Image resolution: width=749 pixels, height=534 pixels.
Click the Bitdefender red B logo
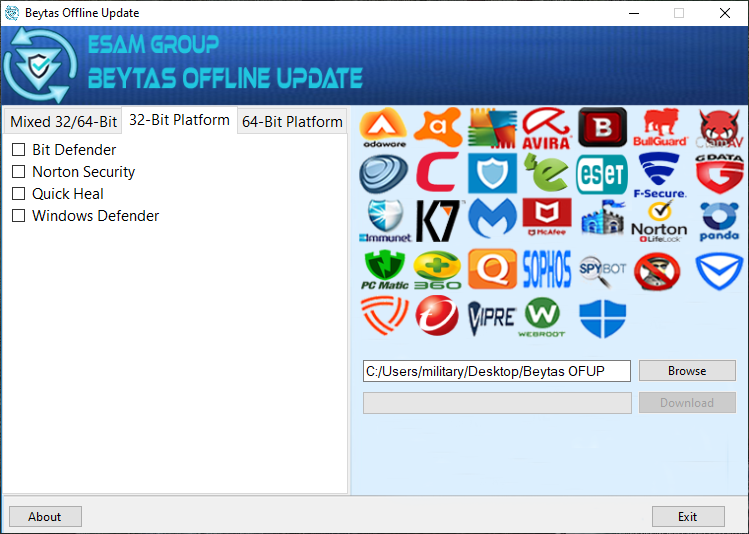(x=602, y=127)
